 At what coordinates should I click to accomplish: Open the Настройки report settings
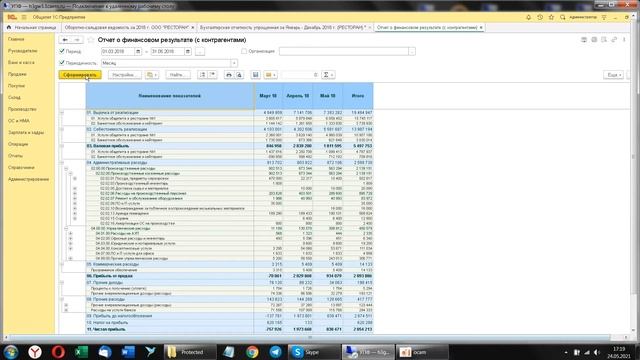click(124, 75)
